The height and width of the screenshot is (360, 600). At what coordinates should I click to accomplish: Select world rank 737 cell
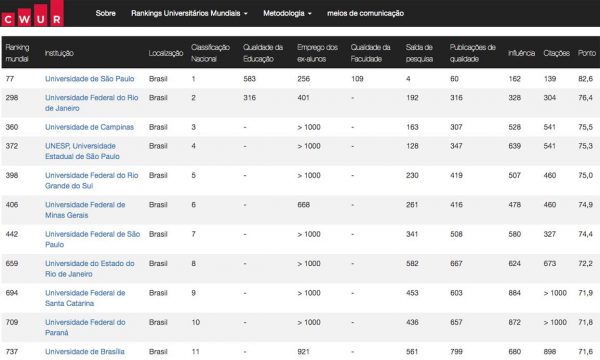(11, 352)
